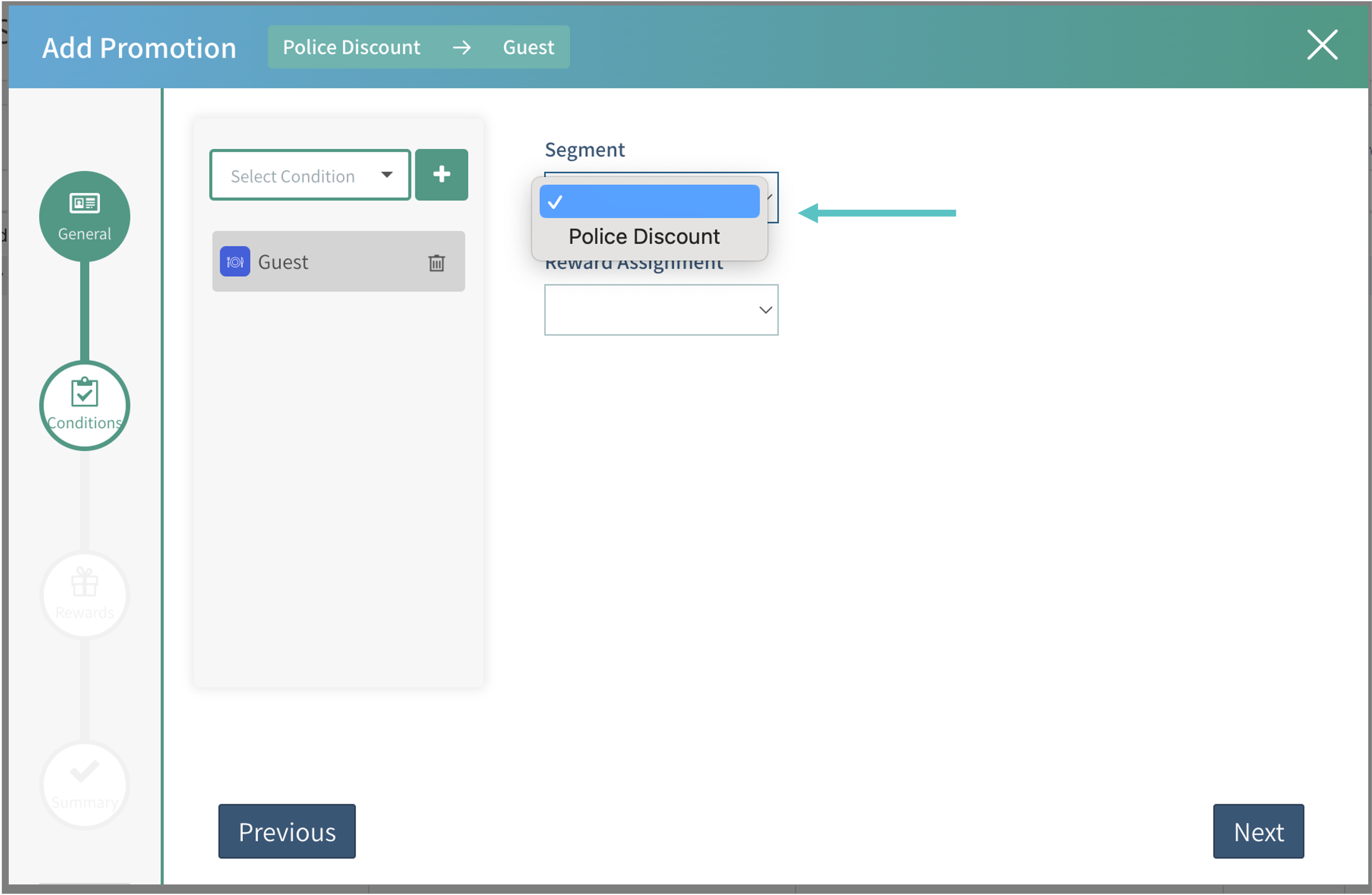This screenshot has width=1372, height=895.
Task: Delete the Guest condition with trash icon
Action: click(436, 263)
